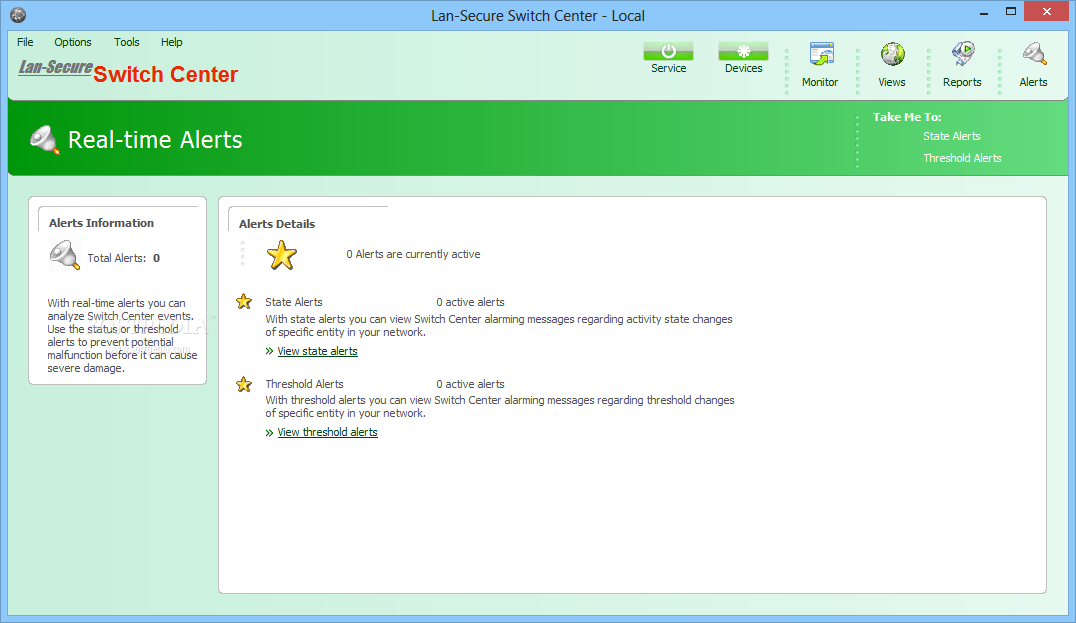1076x623 pixels.
Task: Click the Alerts megaphone toolbar icon
Action: tap(1034, 54)
